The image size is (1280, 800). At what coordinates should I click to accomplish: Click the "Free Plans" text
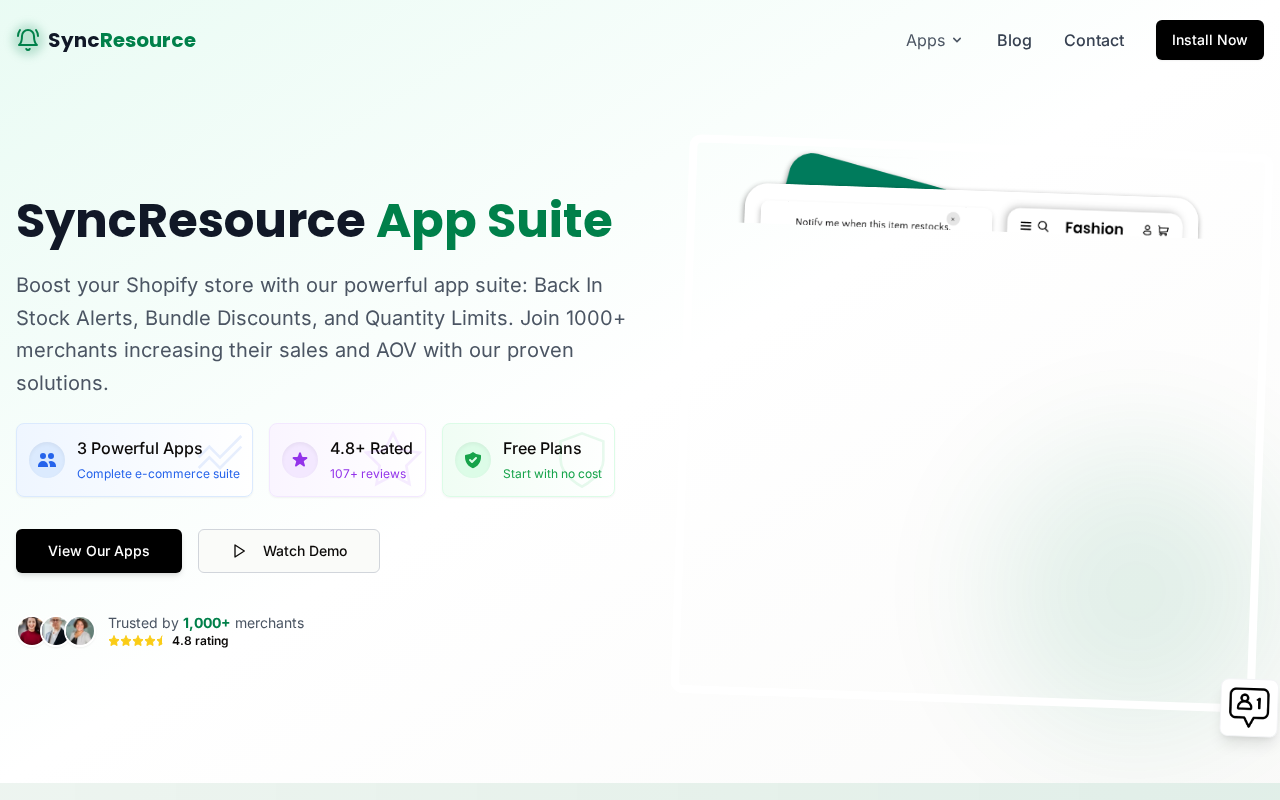(542, 448)
